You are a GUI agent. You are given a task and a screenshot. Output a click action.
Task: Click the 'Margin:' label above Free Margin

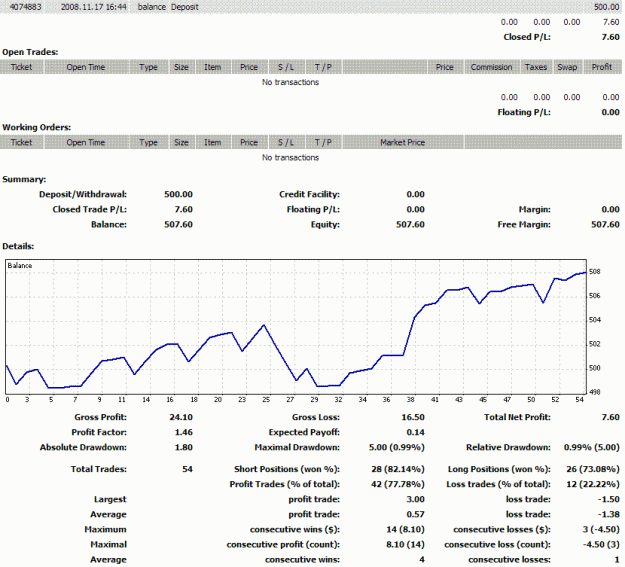[535, 210]
